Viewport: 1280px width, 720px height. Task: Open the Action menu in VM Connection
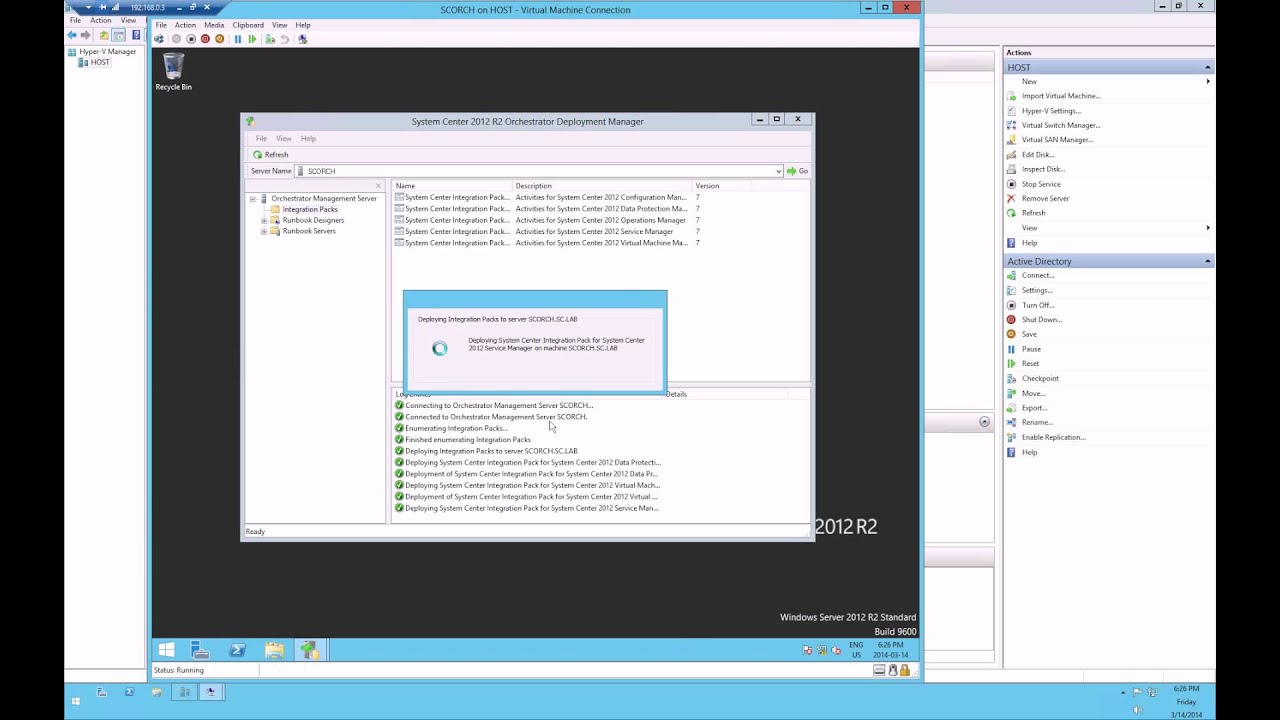point(185,25)
